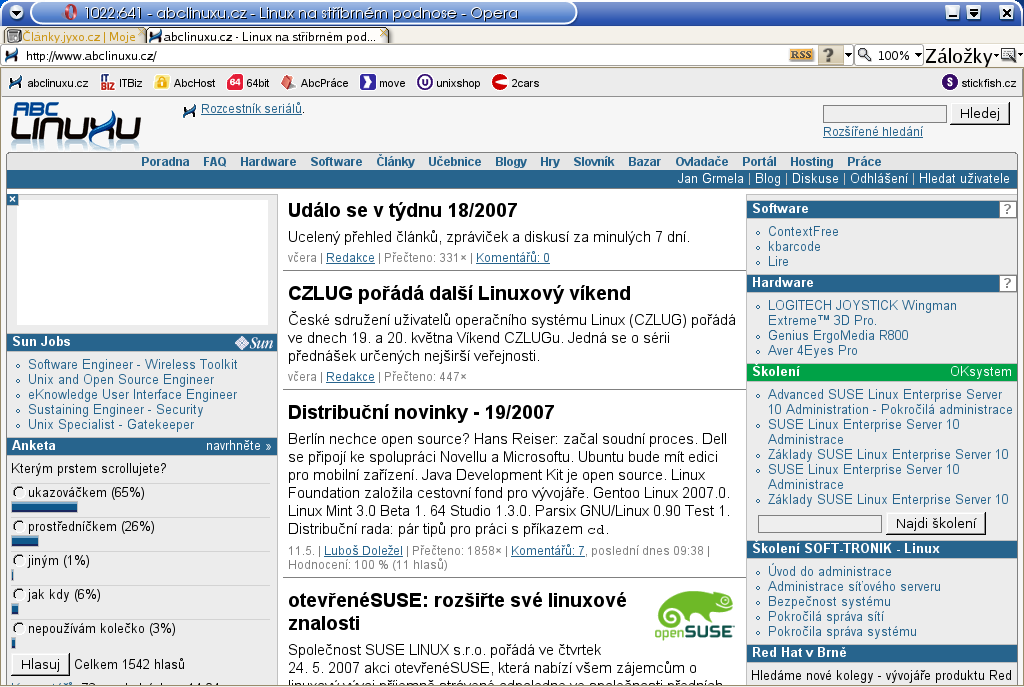The width and height of the screenshot is (1024, 687).
Task: Close the advertisement with the X icon
Action: click(x=12, y=199)
